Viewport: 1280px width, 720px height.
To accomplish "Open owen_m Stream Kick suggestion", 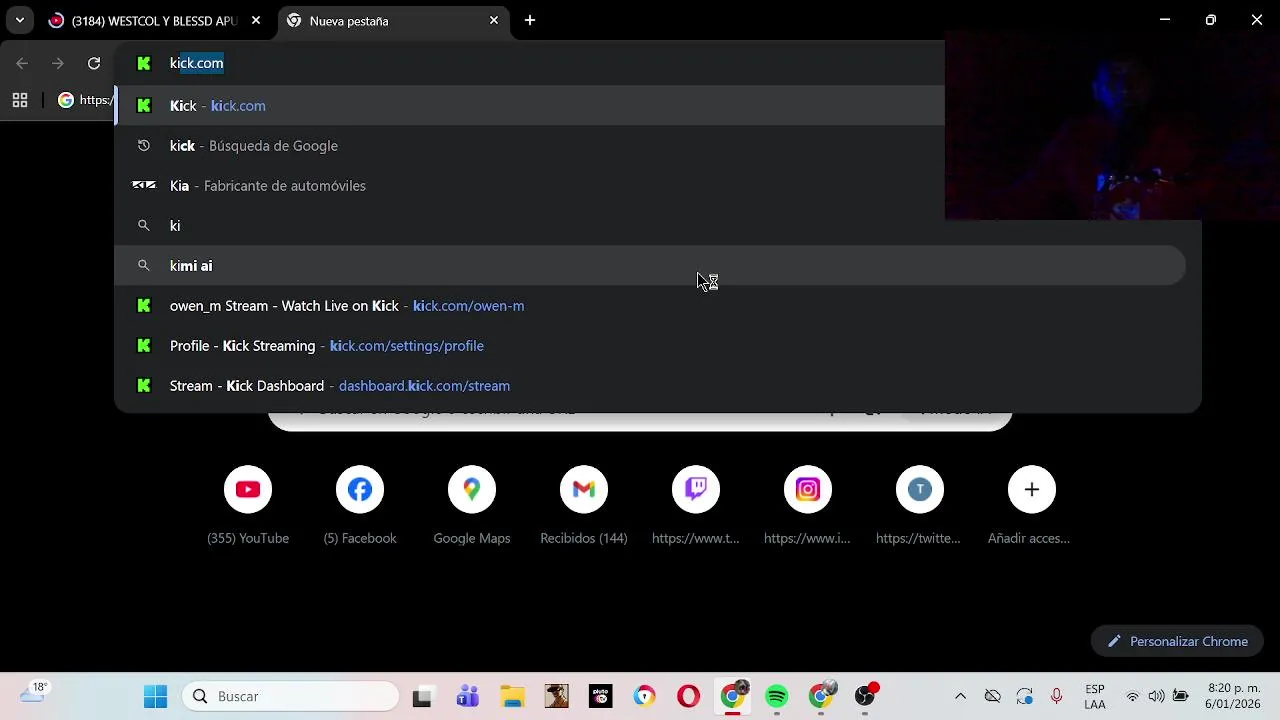I will tap(650, 306).
